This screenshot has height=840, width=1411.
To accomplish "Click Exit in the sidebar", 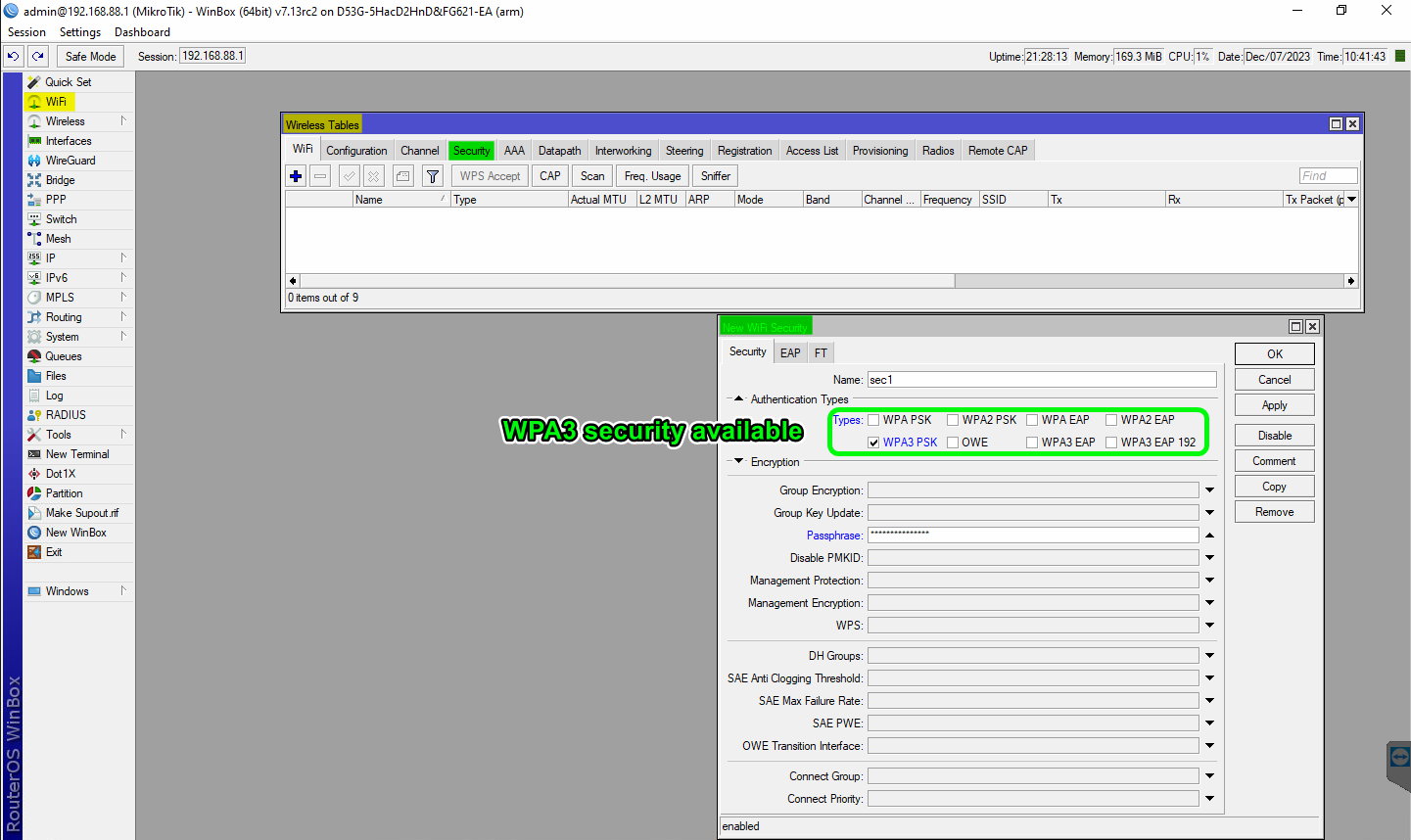I will tap(54, 552).
